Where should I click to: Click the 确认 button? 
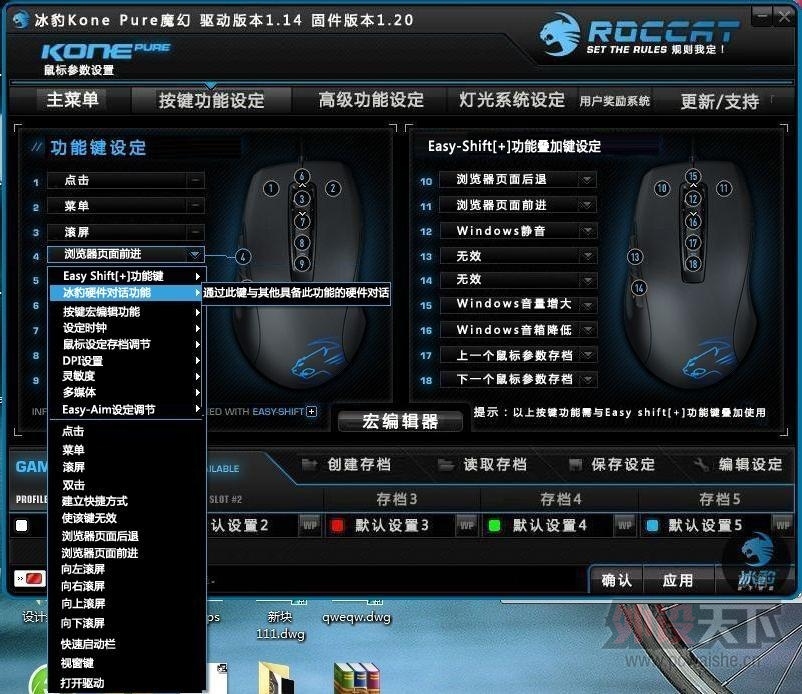[616, 580]
